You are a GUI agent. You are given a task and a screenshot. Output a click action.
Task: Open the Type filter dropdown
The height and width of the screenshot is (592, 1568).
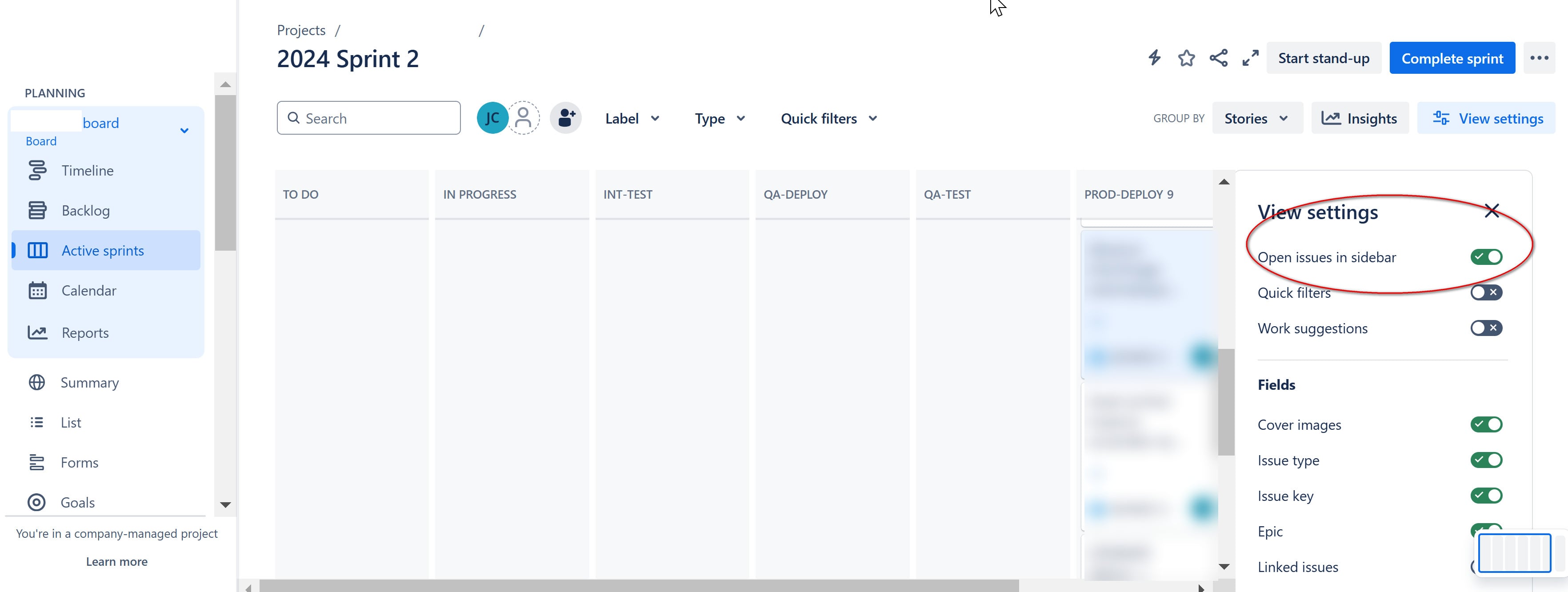720,119
